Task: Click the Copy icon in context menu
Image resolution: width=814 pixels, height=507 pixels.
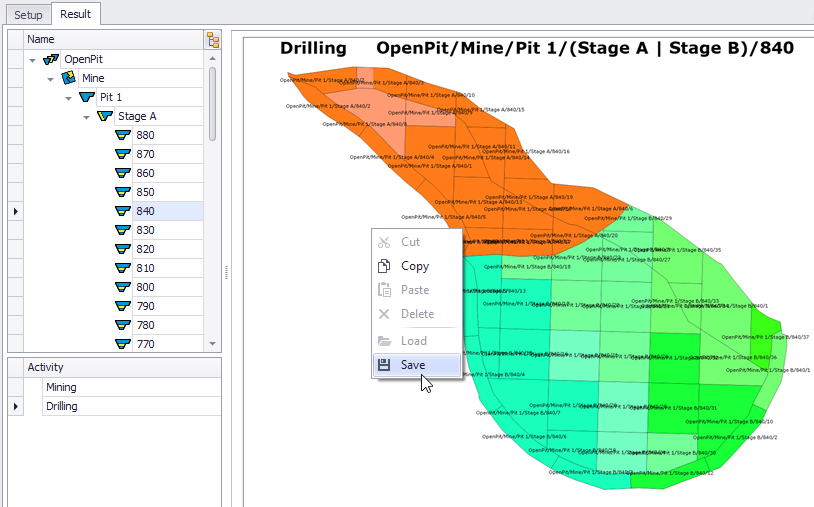Action: (x=383, y=266)
